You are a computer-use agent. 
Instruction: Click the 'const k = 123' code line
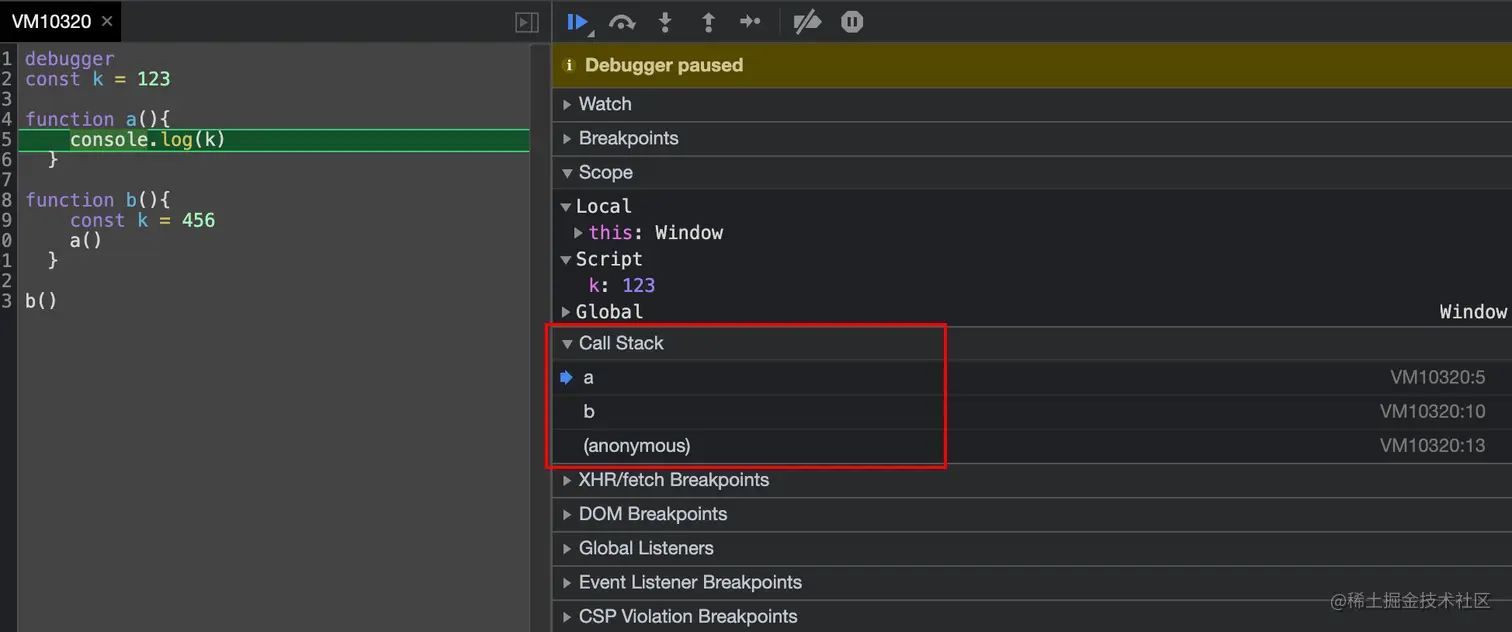pos(97,79)
